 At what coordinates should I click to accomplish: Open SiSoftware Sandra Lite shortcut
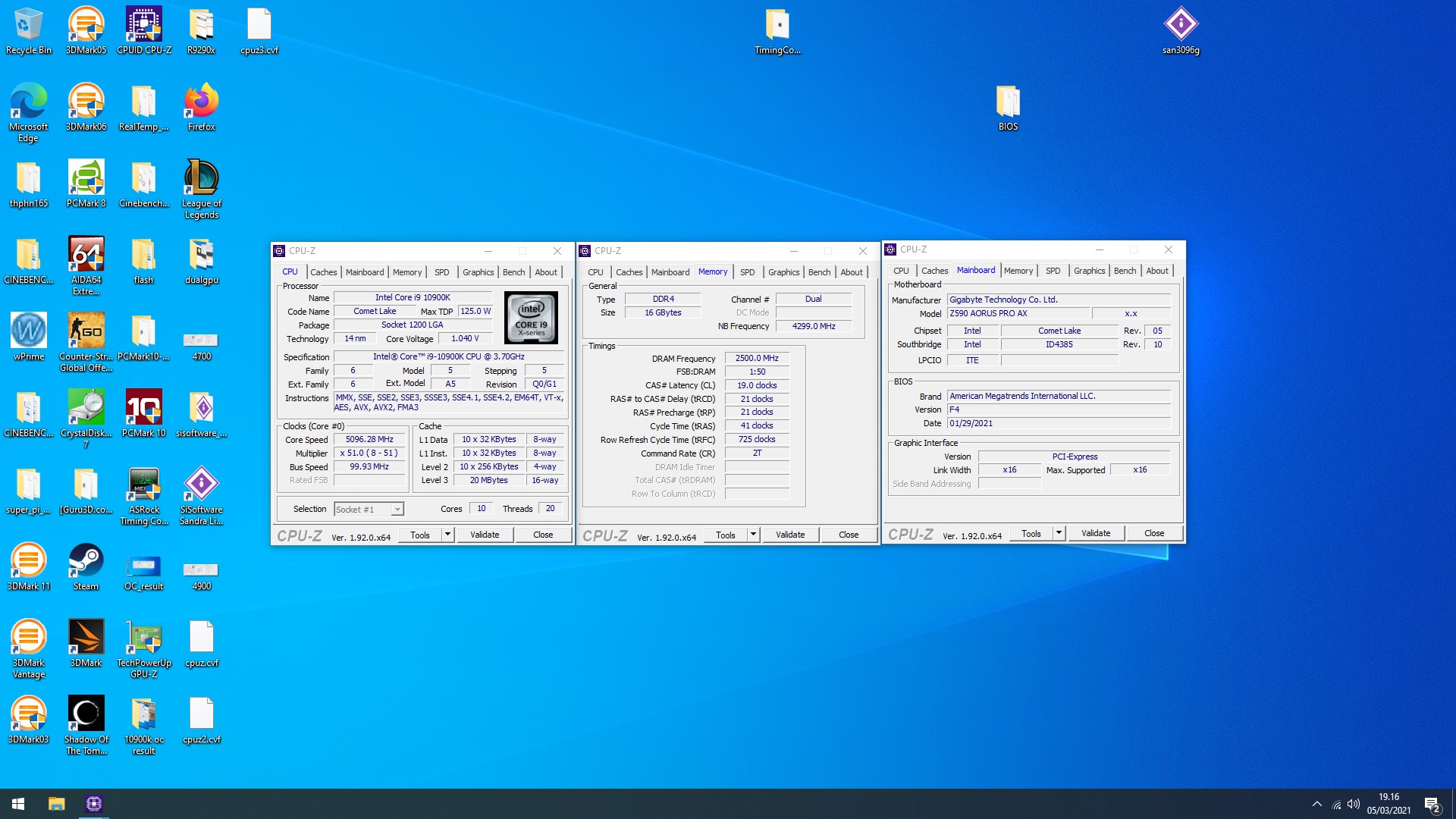click(201, 496)
